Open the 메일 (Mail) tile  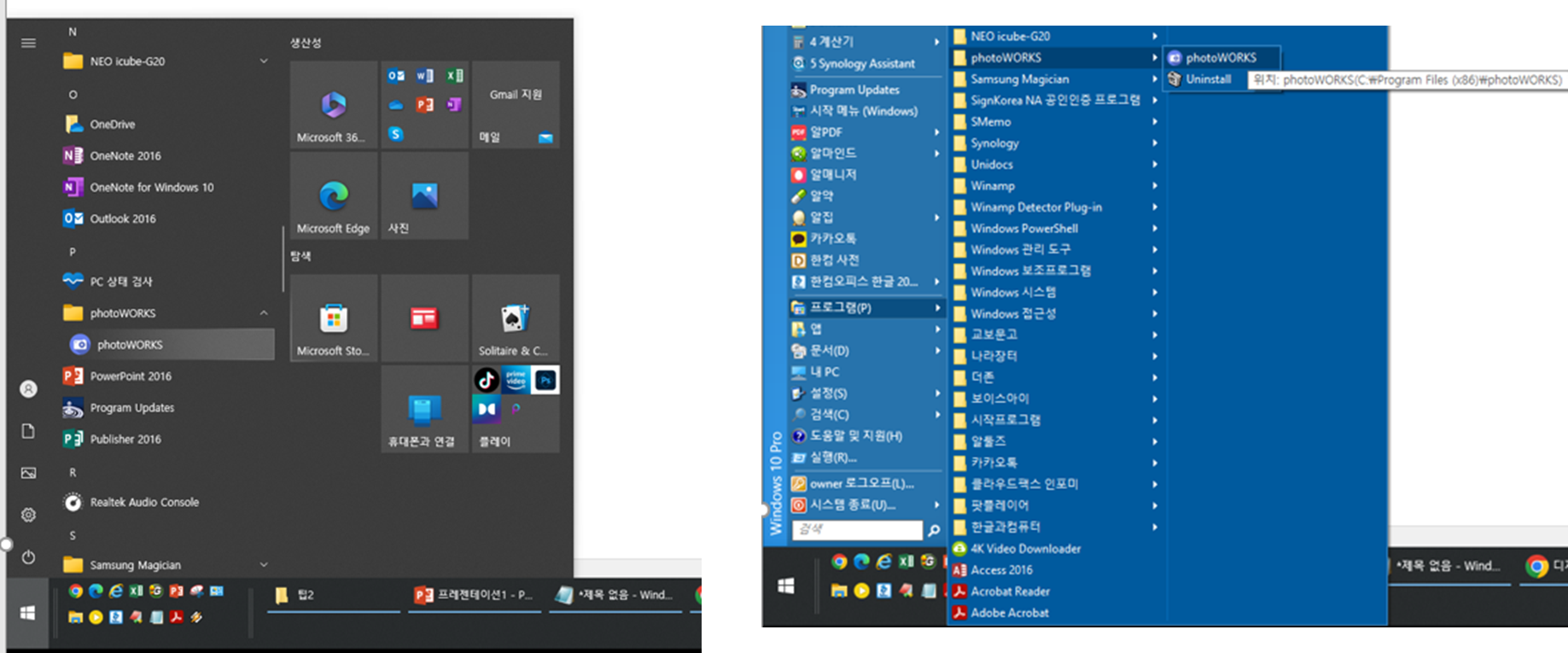point(516,105)
